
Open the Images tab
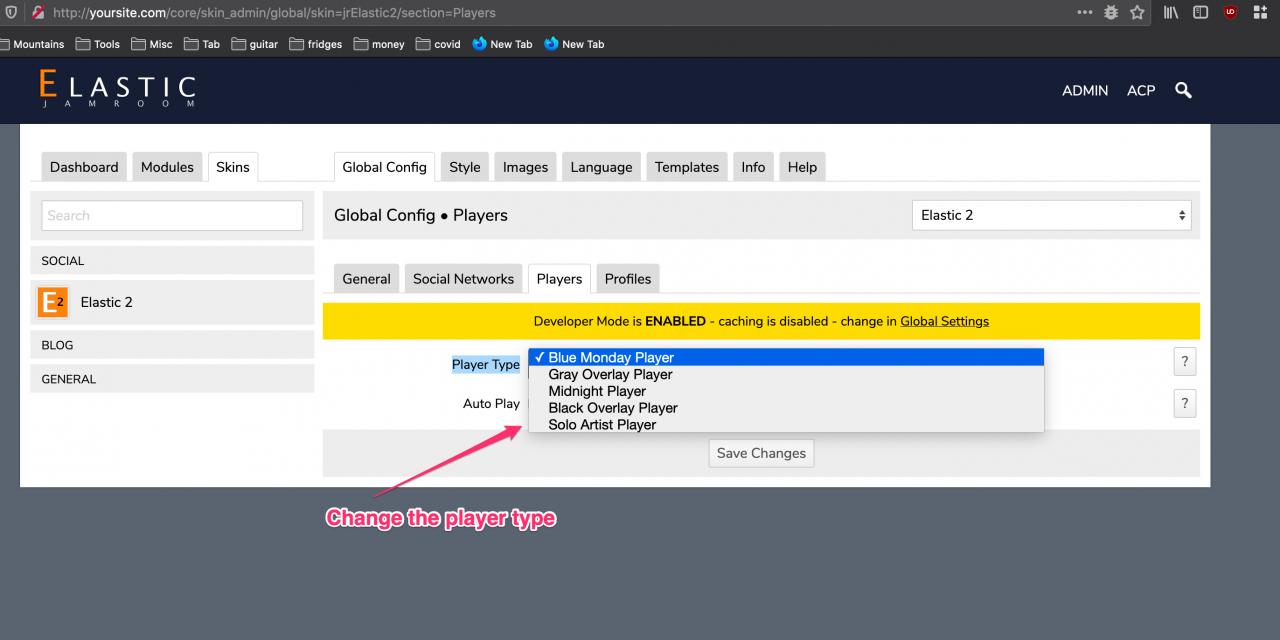[526, 167]
